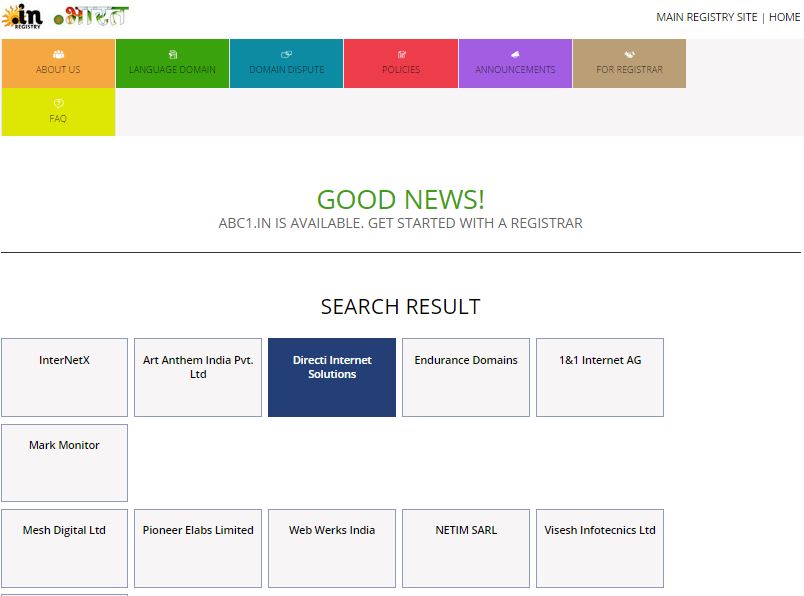Open the Policies menu label
The image size is (804, 596).
tap(401, 69)
